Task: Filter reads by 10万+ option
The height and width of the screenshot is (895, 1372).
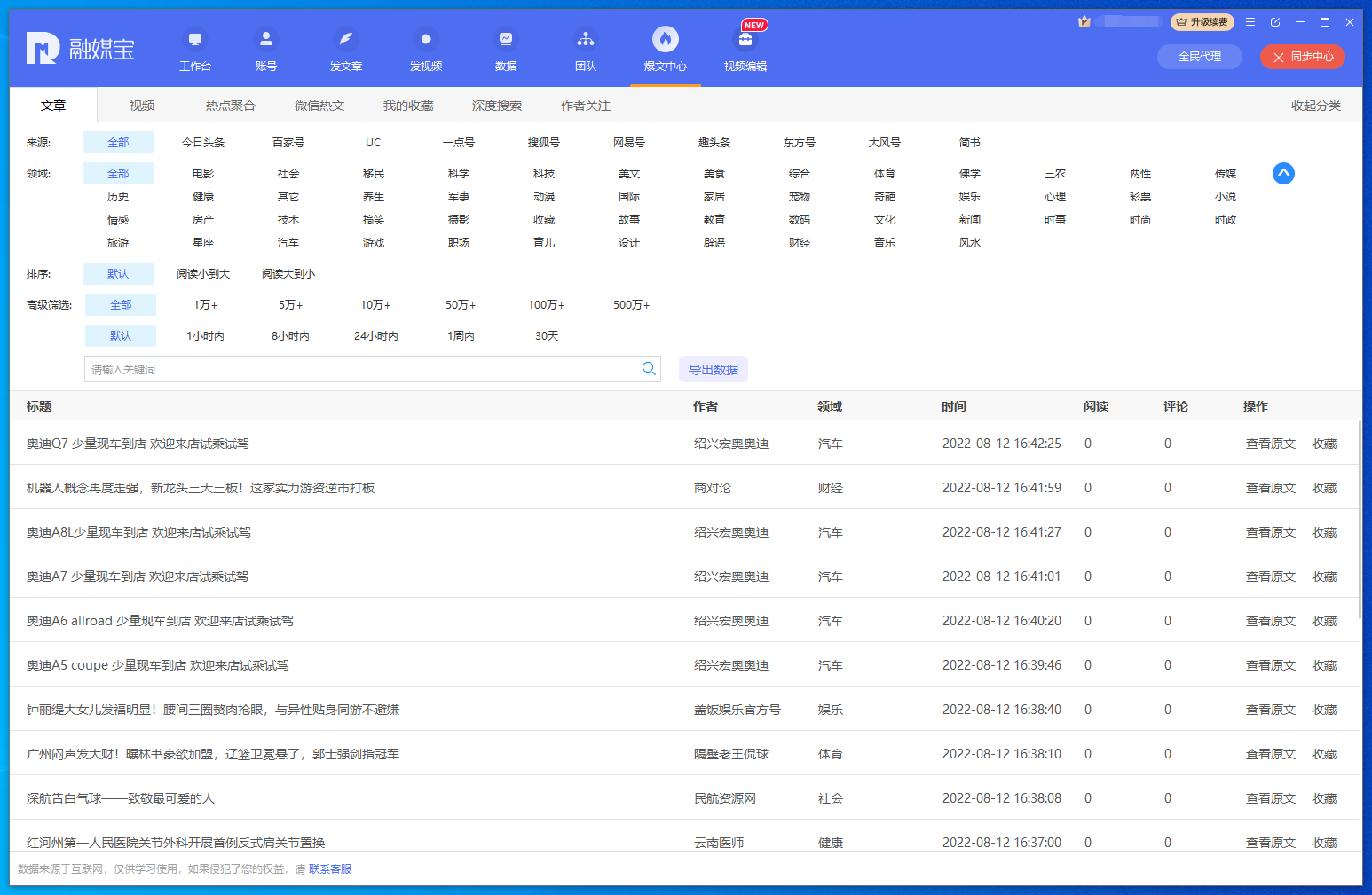Action: click(375, 305)
